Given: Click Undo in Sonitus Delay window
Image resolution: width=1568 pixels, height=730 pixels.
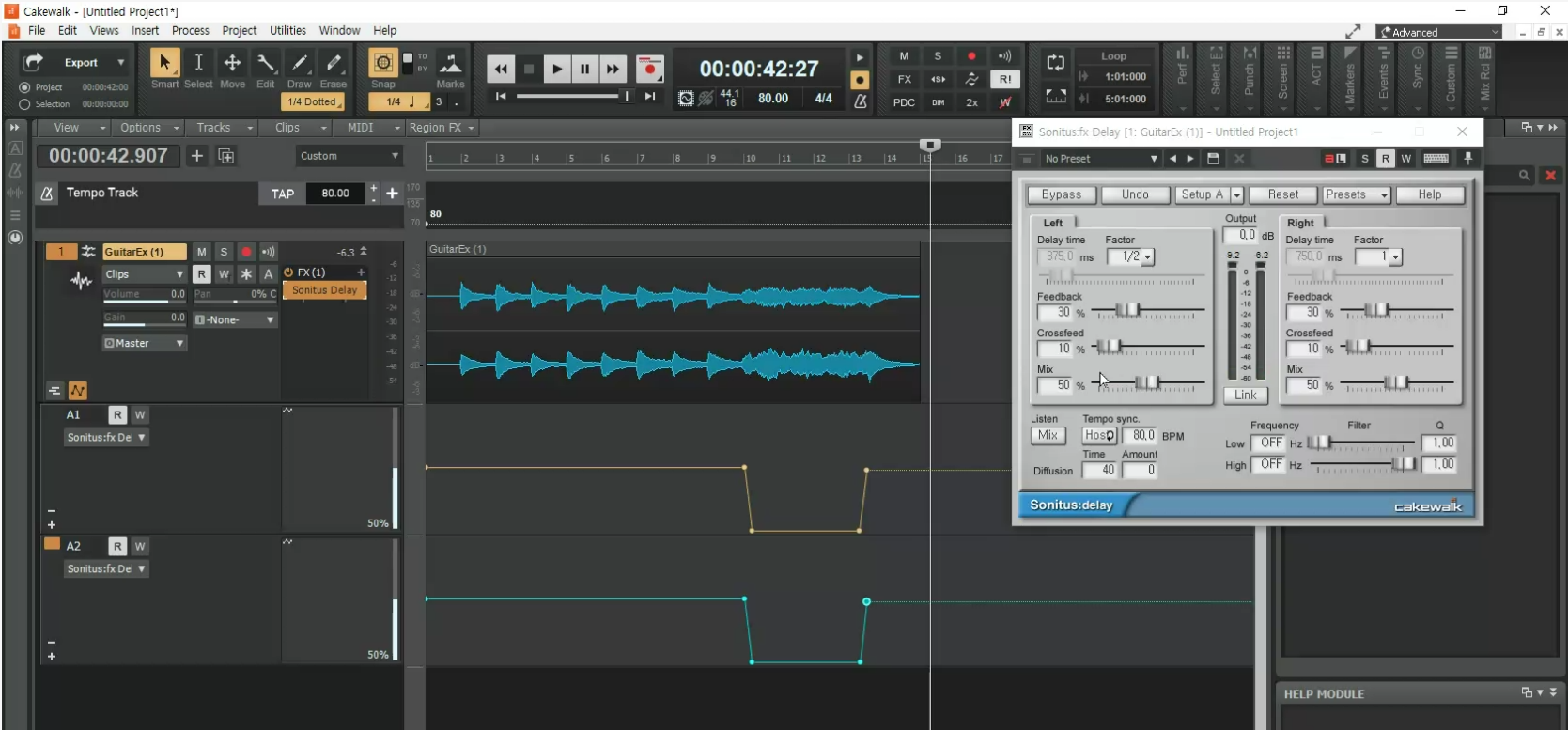Looking at the screenshot, I should click(1135, 194).
